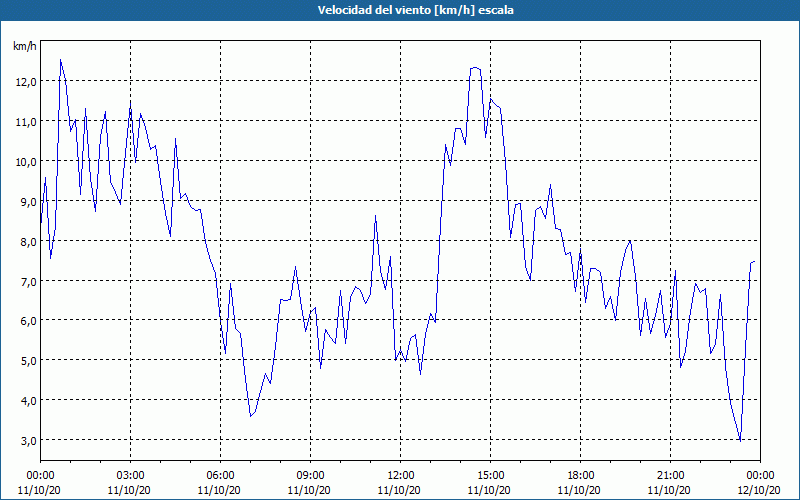Click the 'km/h' unit label on the y-axis
Viewport: 800px width, 500px height.
(x=24, y=46)
